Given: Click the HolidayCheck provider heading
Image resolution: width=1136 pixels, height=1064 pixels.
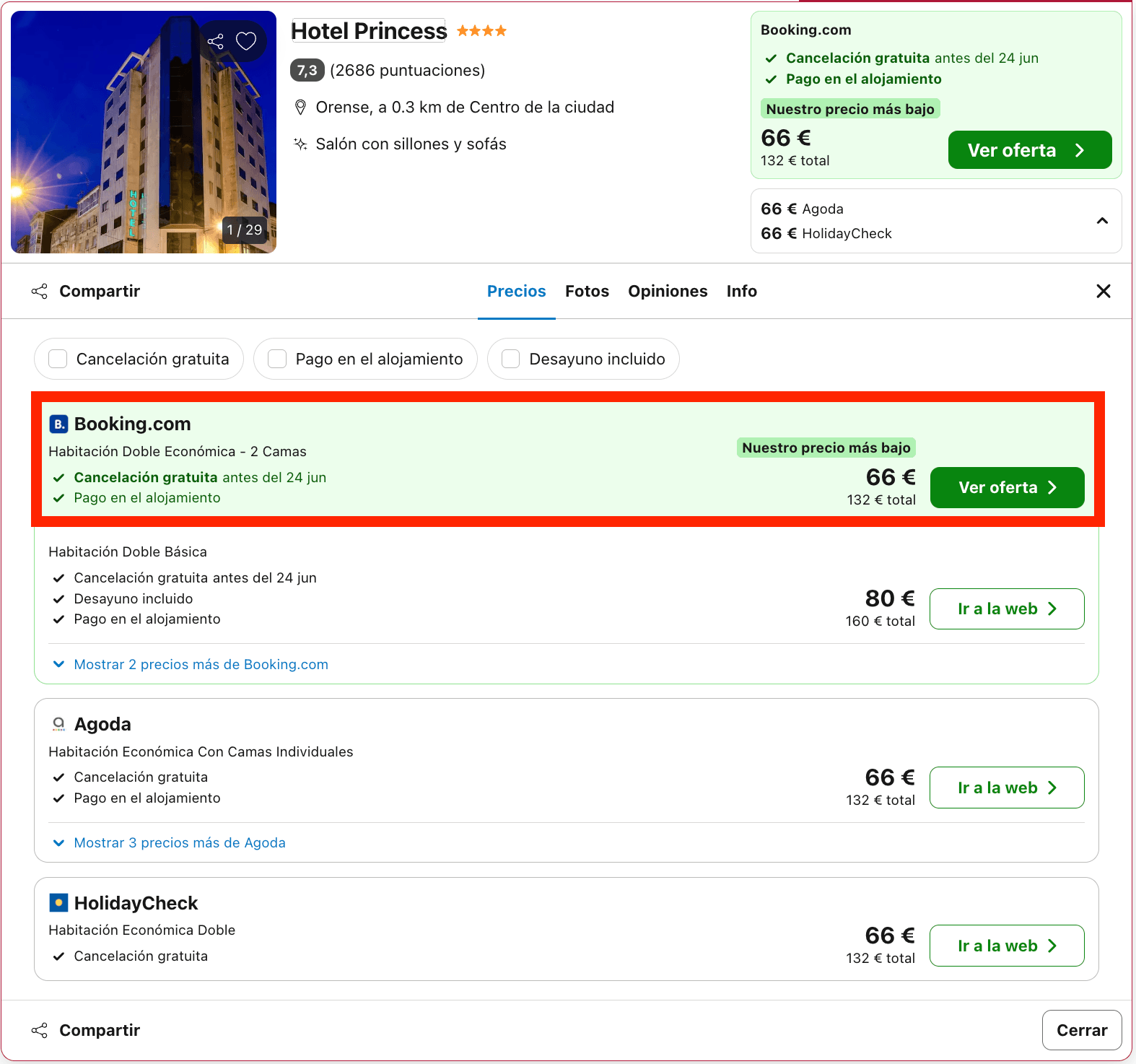Looking at the screenshot, I should tap(136, 903).
